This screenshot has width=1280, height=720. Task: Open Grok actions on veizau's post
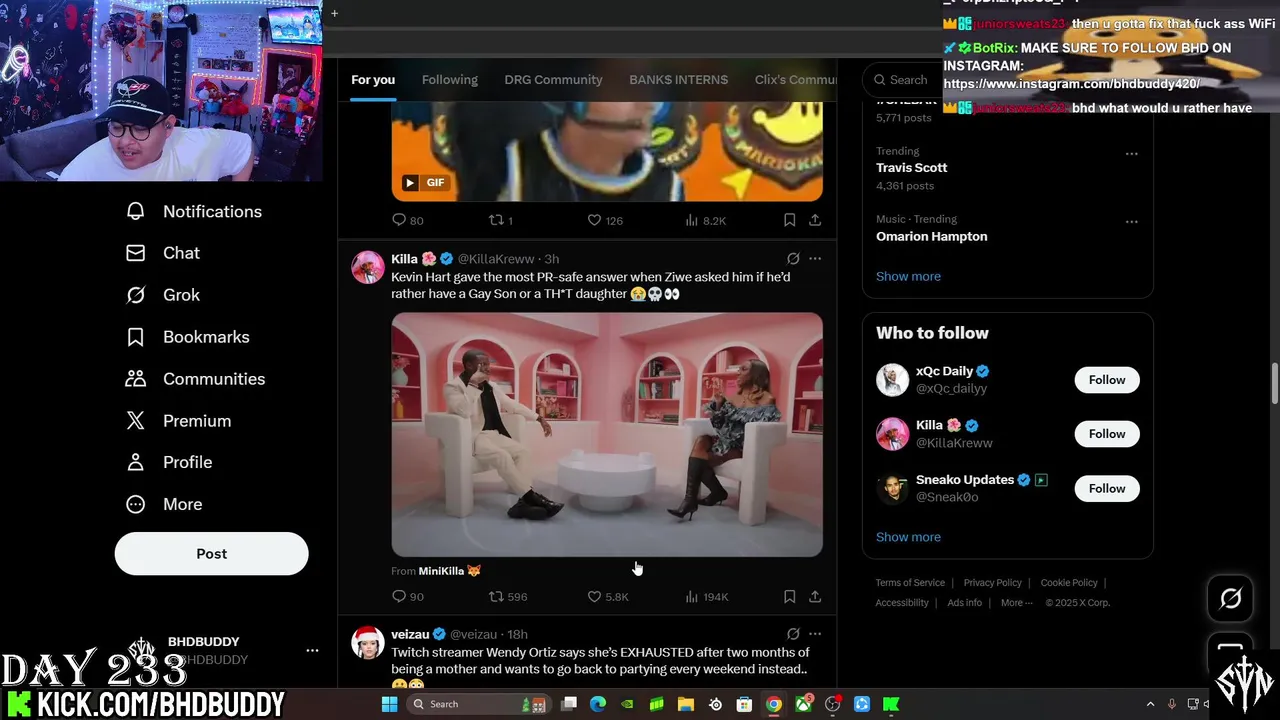pos(793,634)
